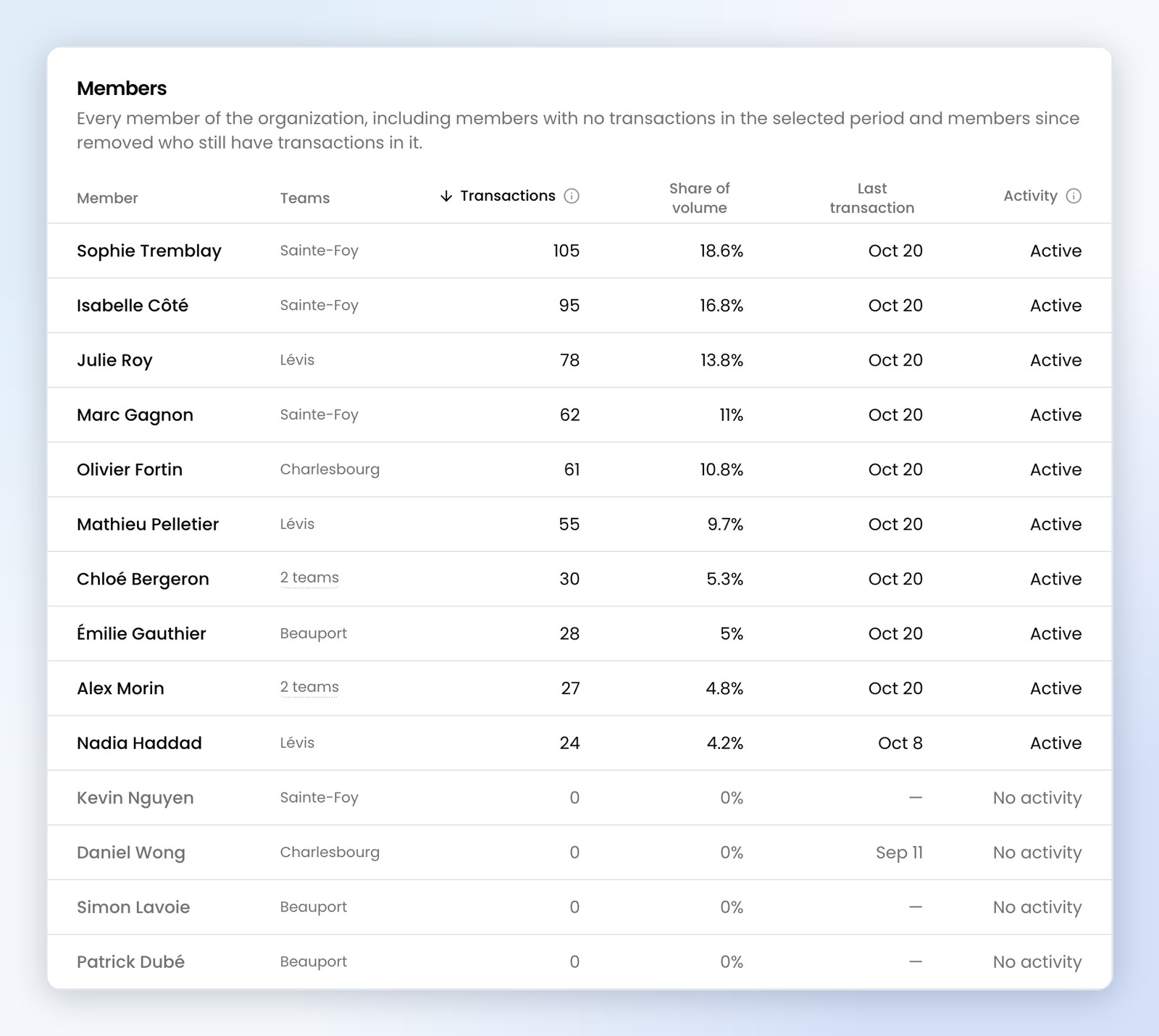
Task: Expand Alex Morin's 2 teams label
Action: point(309,688)
